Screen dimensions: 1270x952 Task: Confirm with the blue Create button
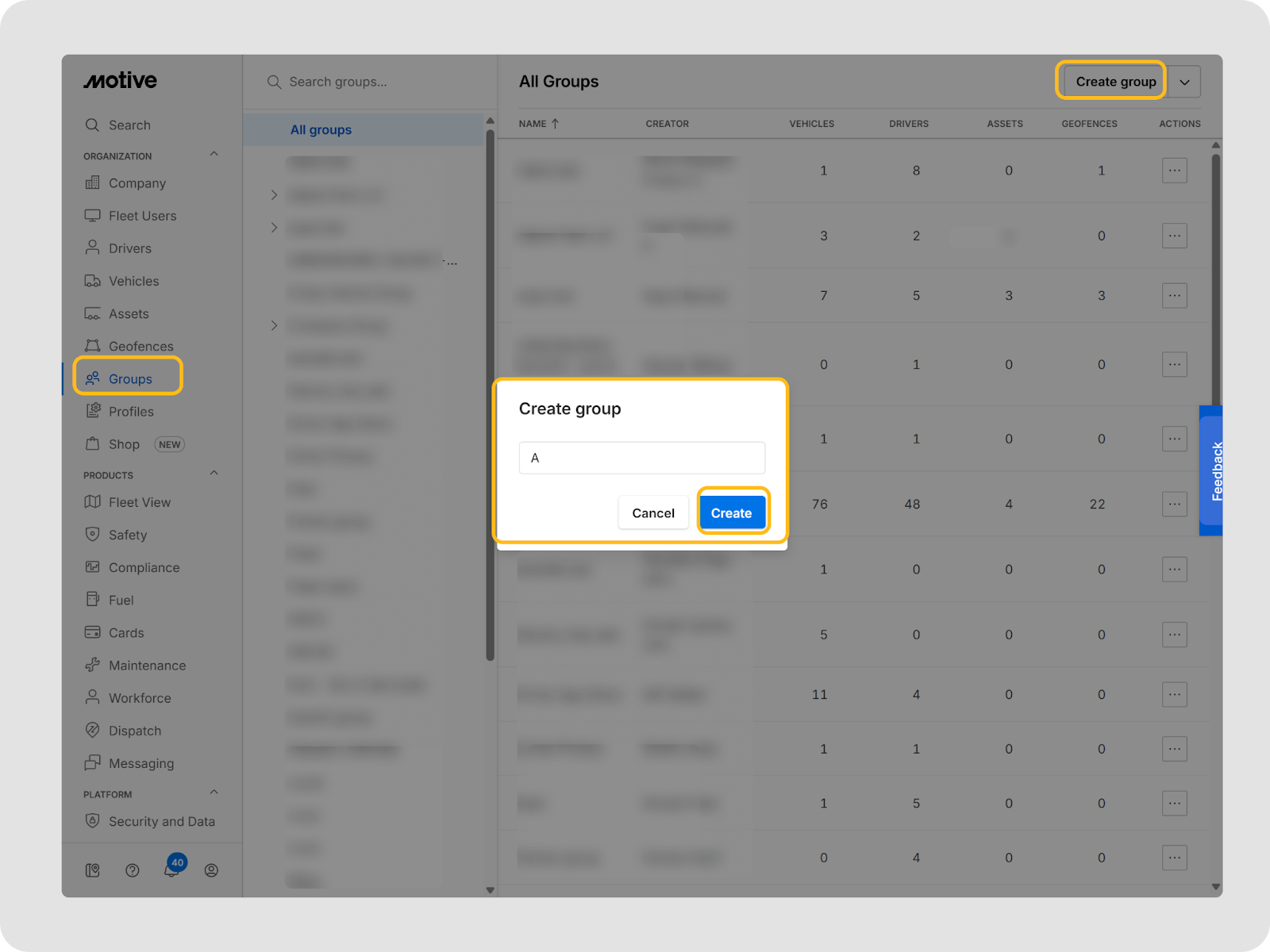tap(731, 513)
